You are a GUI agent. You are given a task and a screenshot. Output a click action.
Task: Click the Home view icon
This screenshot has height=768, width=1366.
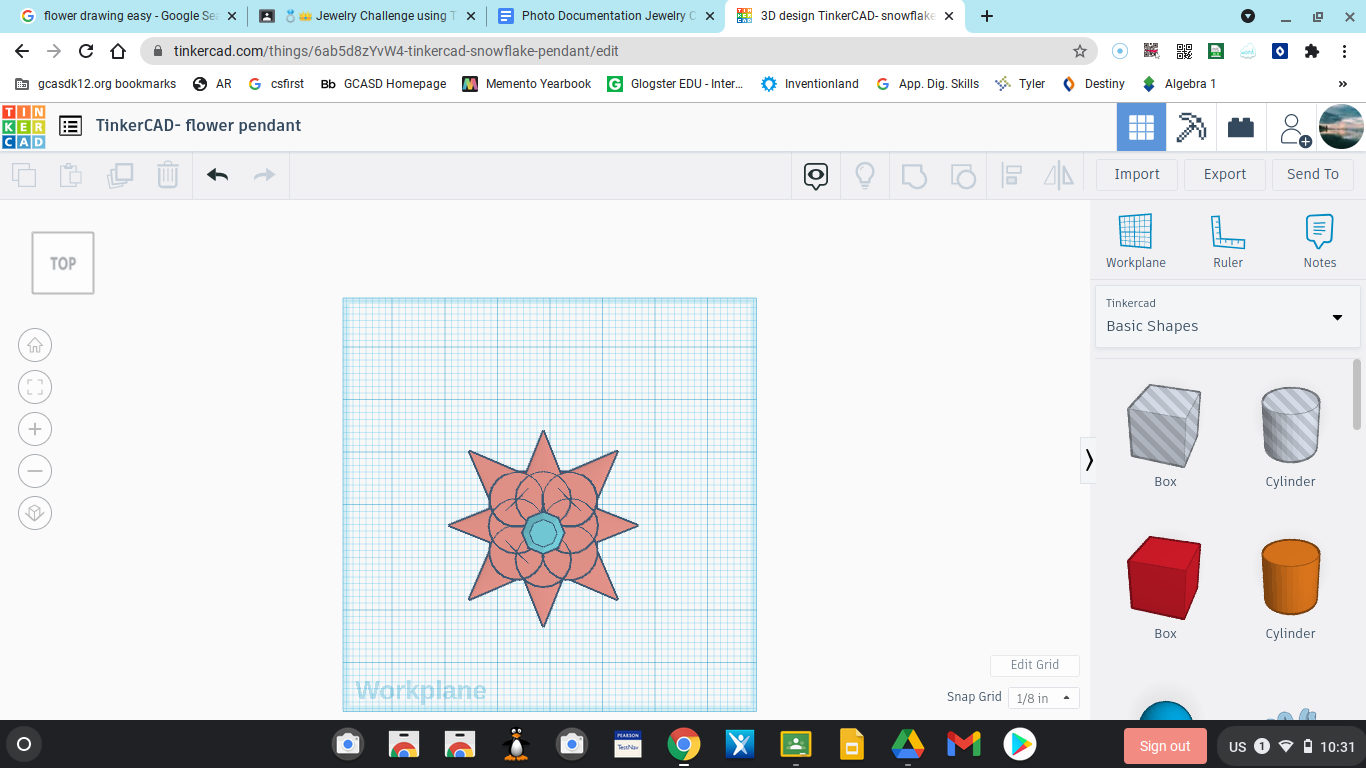click(x=35, y=345)
